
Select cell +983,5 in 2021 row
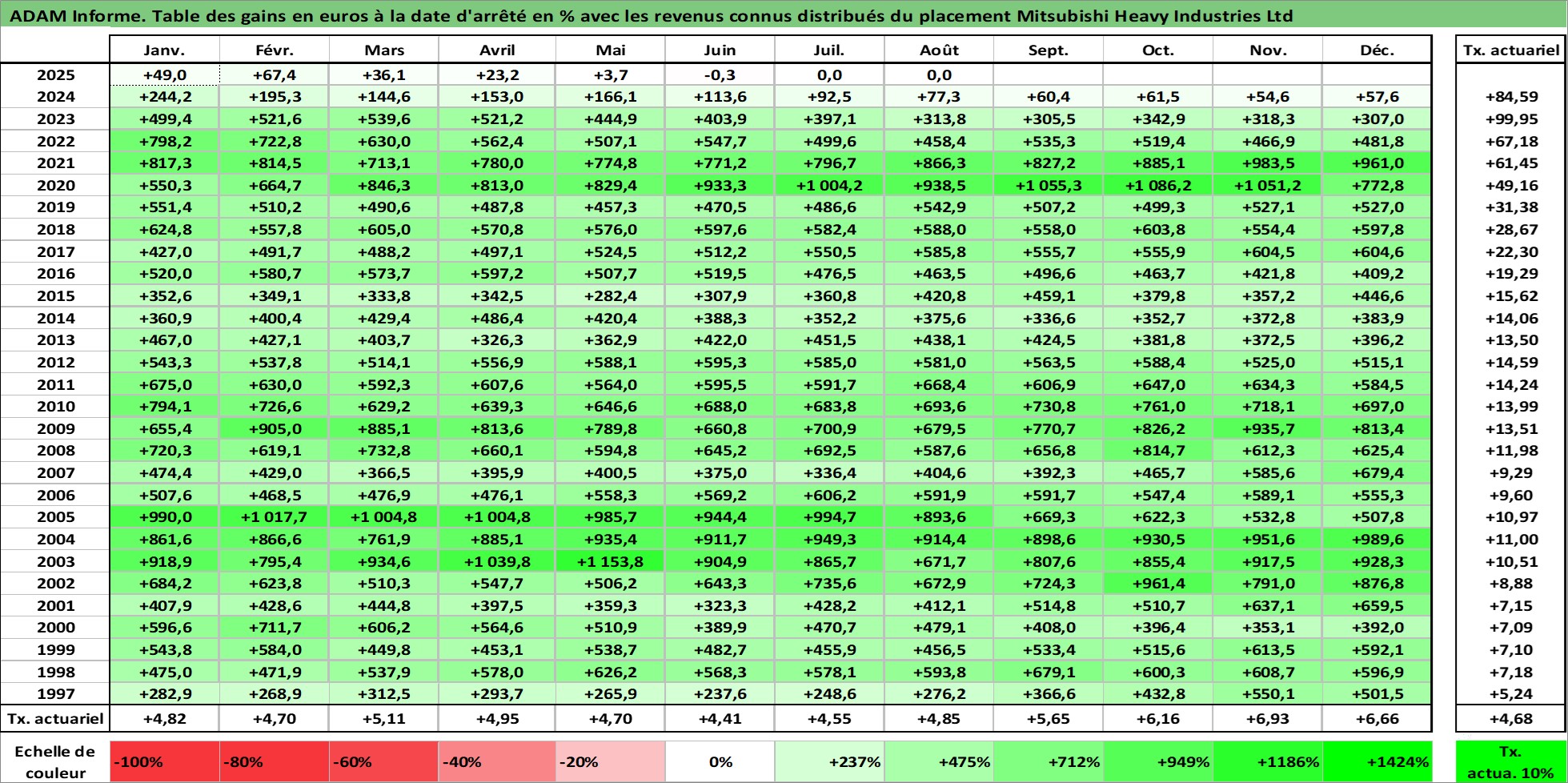[1268, 163]
